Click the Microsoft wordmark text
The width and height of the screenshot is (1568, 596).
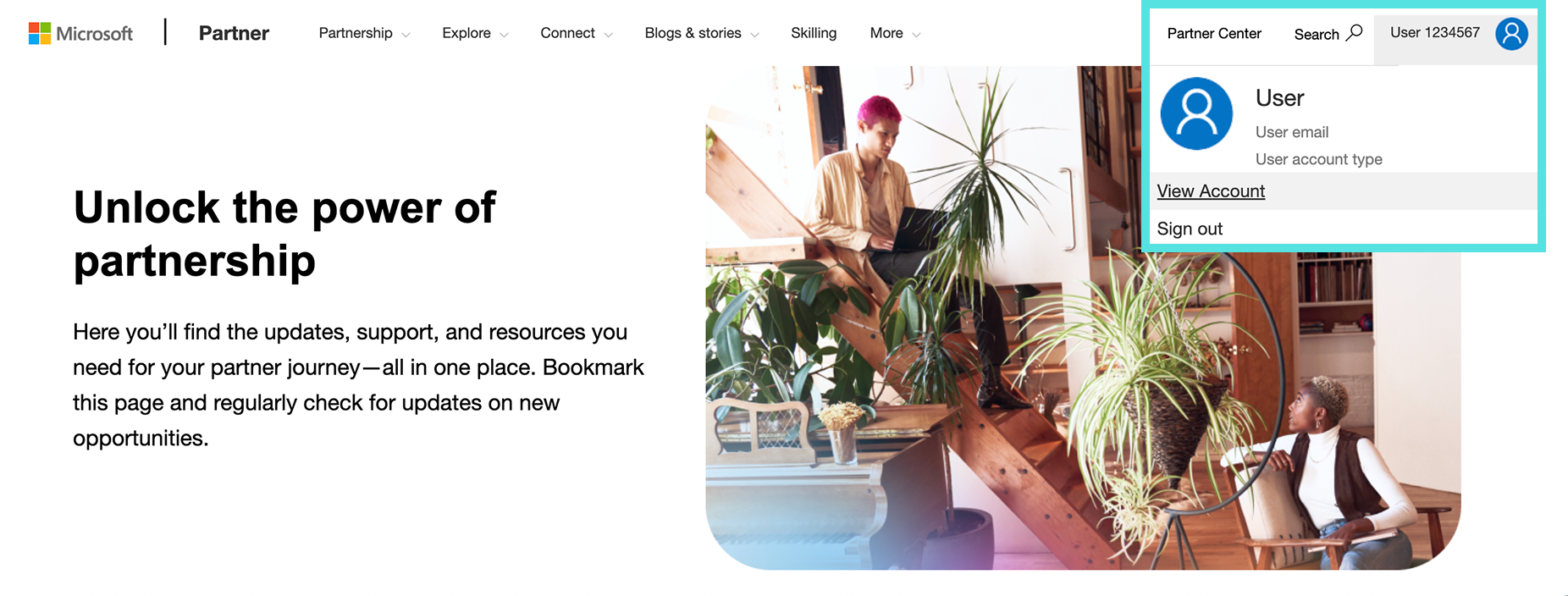(95, 34)
